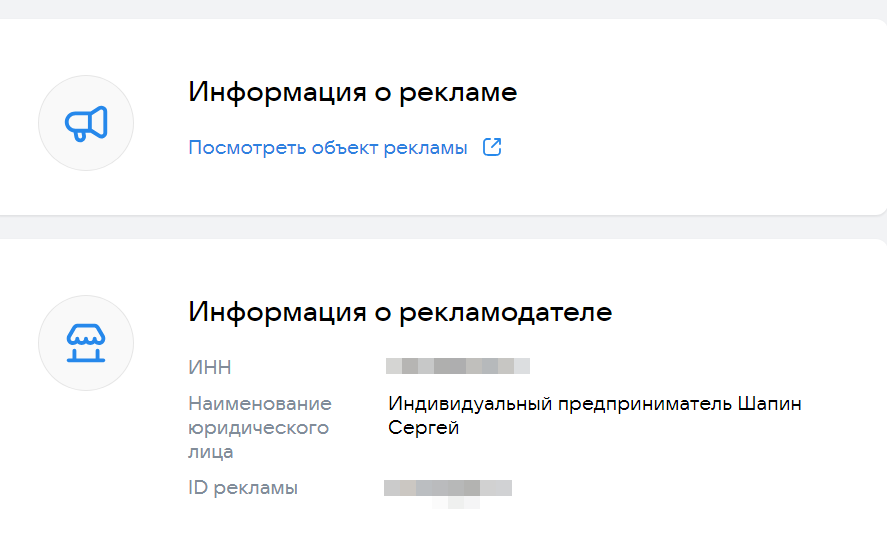Select the blurred ИНН value

tap(458, 366)
